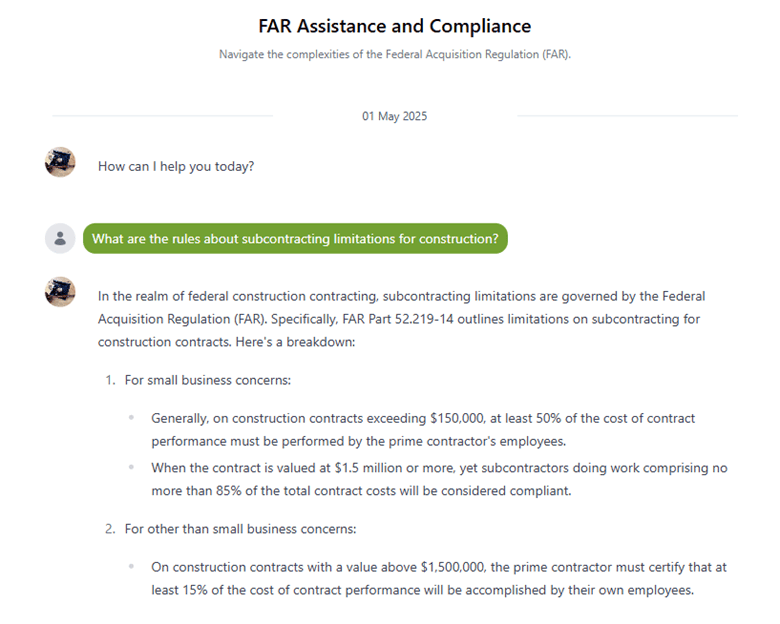Click the number "1." list marker
Image resolution: width=780 pixels, height=624 pixels.
(111, 380)
